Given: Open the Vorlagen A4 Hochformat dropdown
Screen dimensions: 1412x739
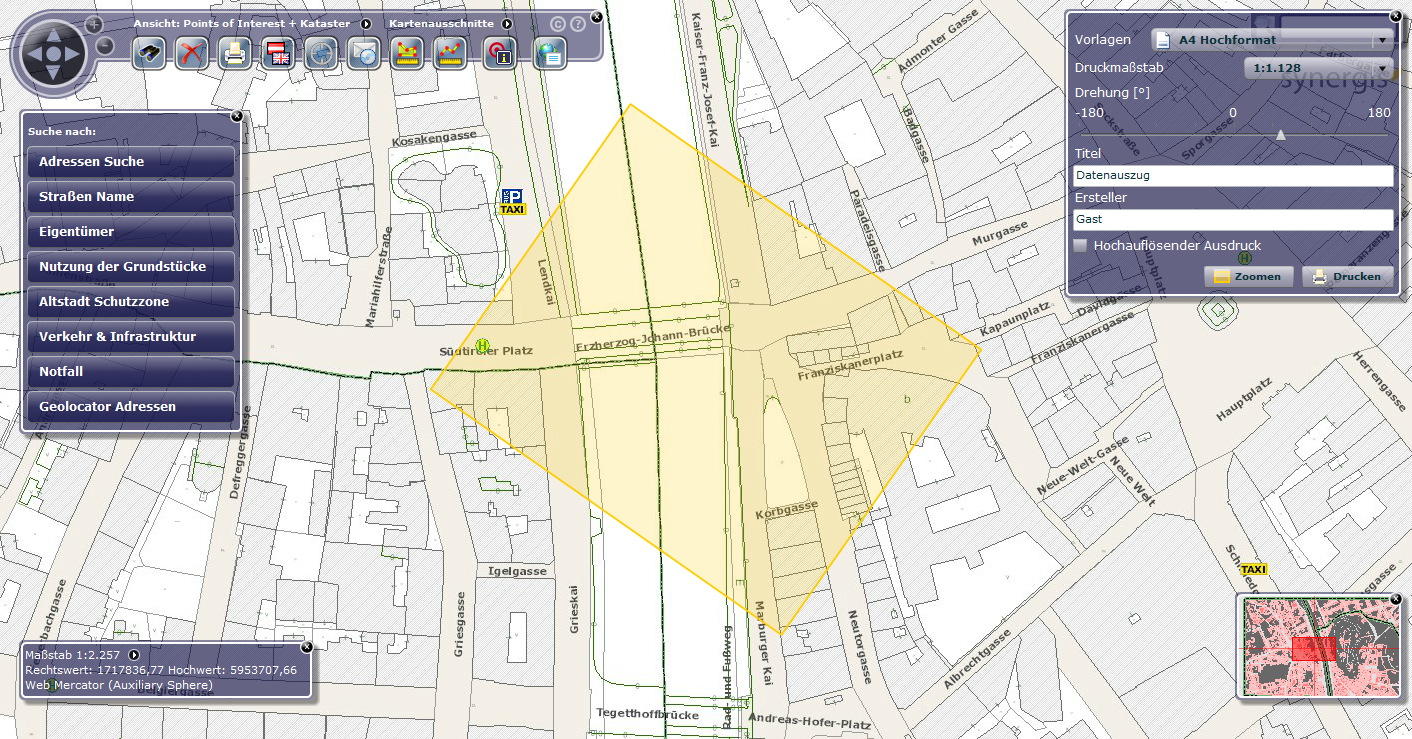Looking at the screenshot, I should point(1272,40).
